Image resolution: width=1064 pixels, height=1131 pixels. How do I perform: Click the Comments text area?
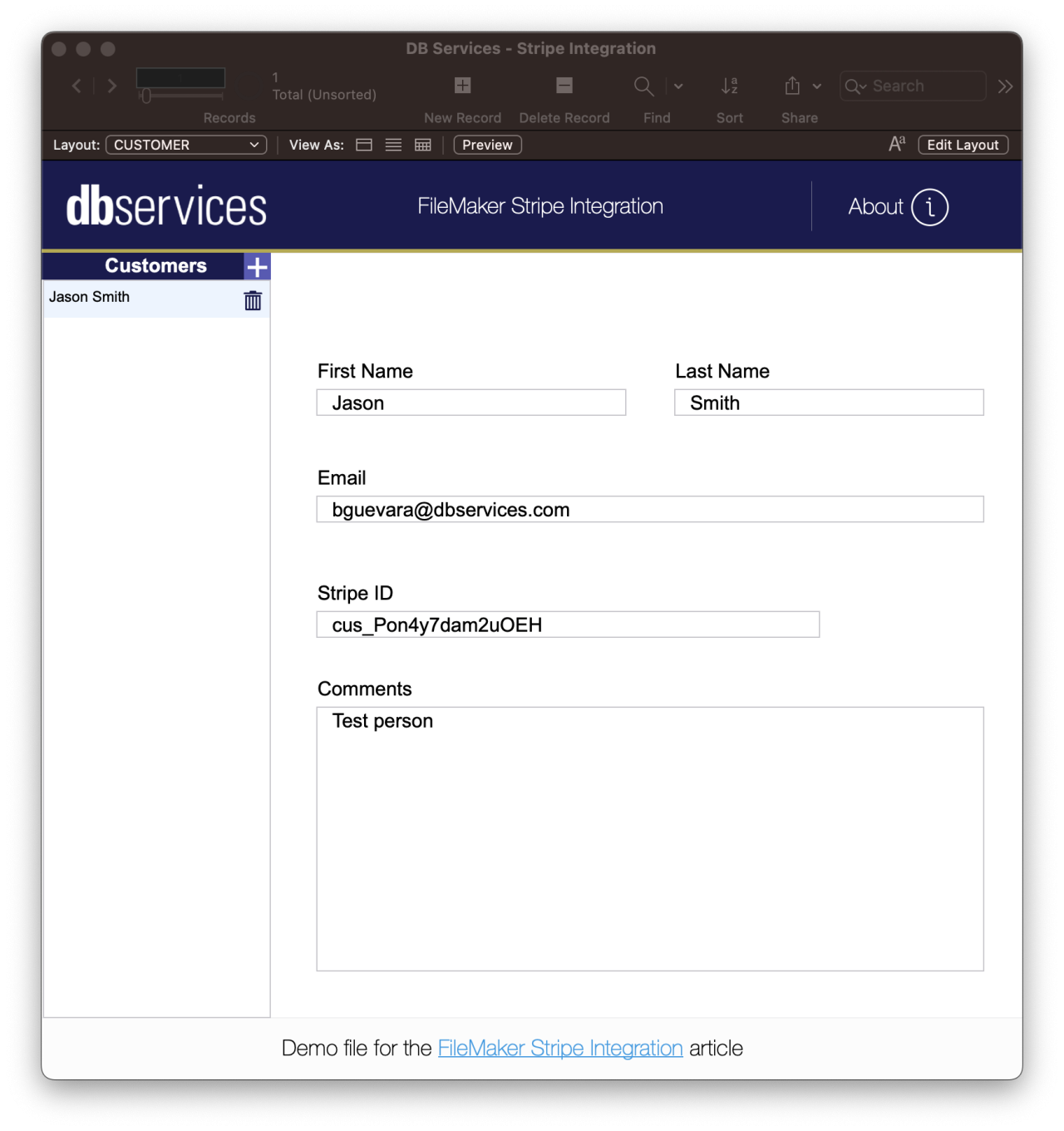[650, 839]
